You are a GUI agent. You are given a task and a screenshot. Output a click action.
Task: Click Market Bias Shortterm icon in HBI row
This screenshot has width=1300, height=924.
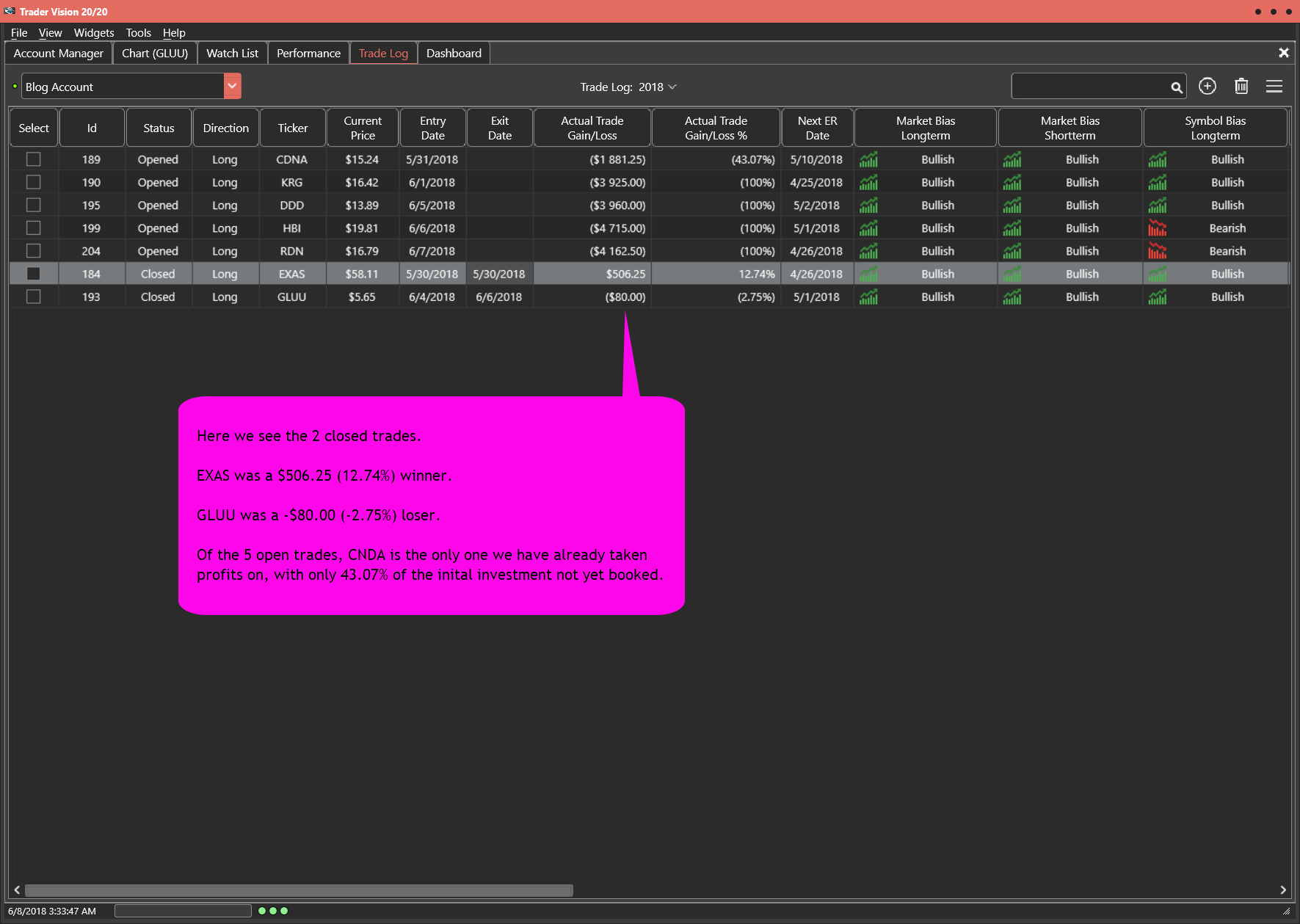click(1012, 228)
